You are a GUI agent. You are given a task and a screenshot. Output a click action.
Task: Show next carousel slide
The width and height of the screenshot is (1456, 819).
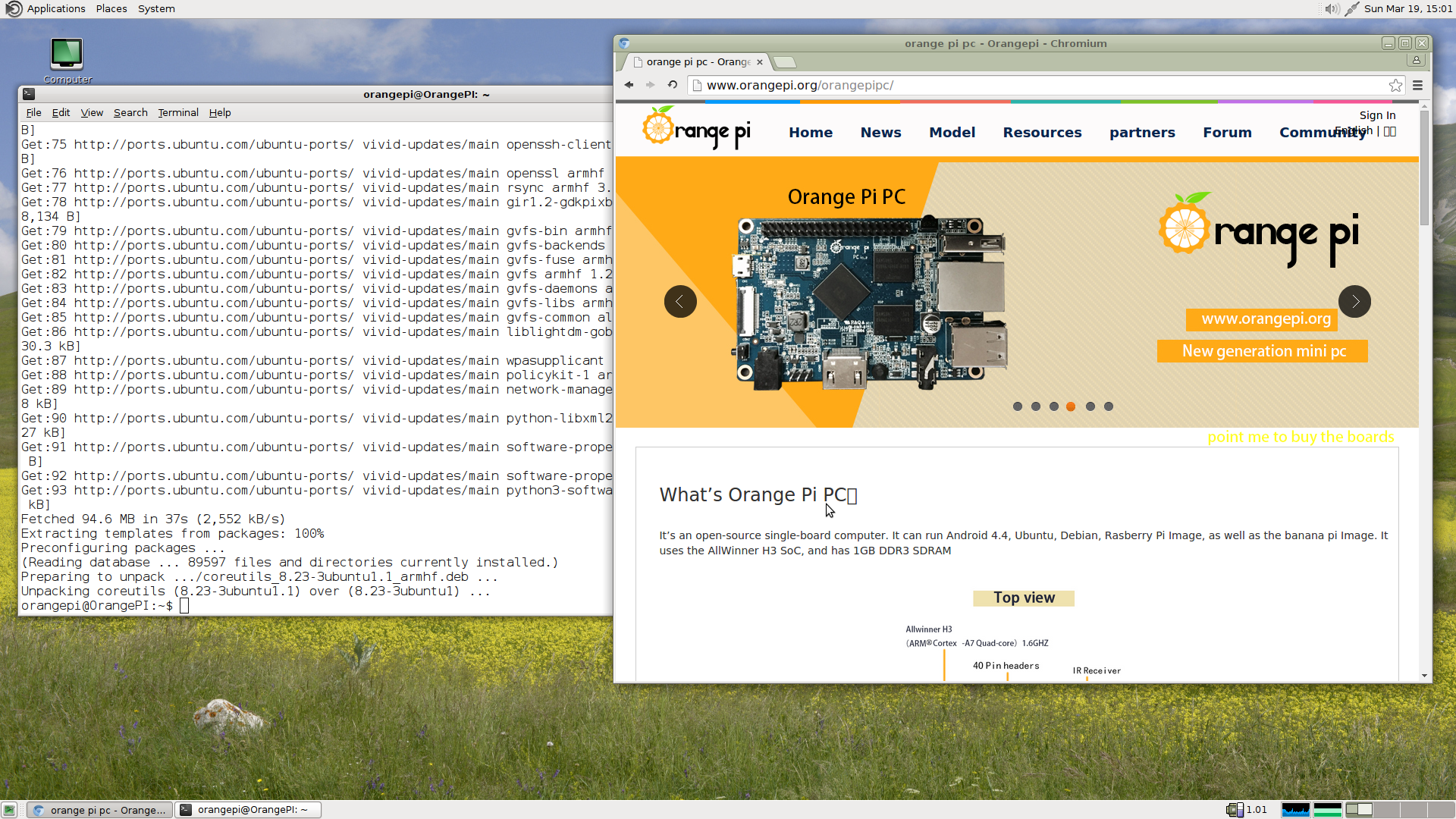point(1354,302)
